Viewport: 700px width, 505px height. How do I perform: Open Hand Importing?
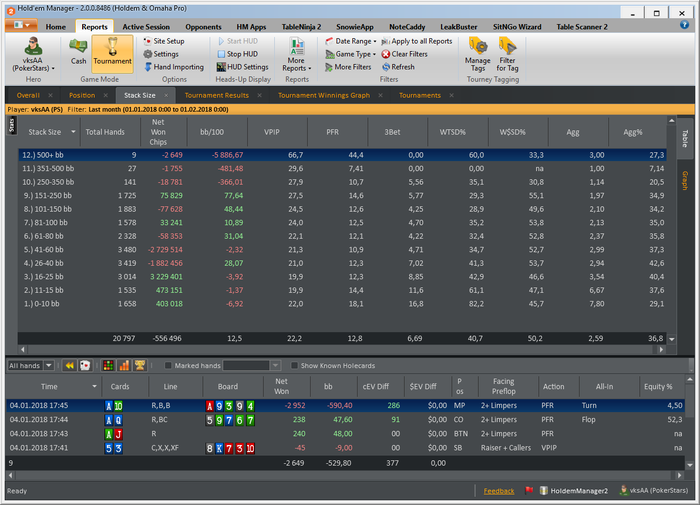[174, 67]
